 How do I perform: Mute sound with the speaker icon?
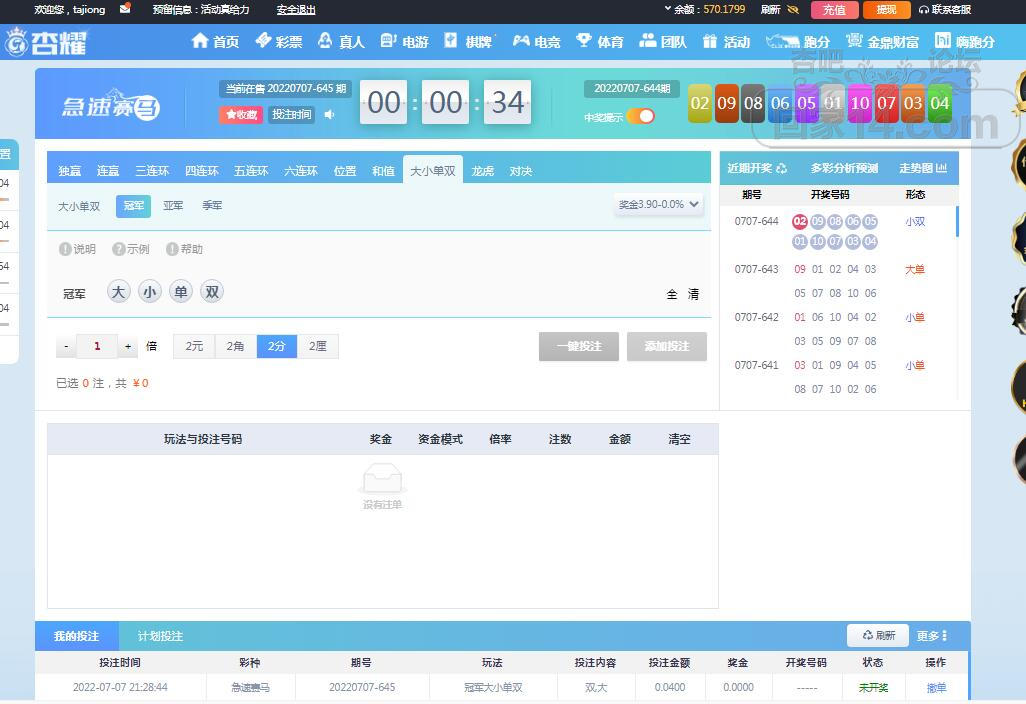[x=330, y=115]
